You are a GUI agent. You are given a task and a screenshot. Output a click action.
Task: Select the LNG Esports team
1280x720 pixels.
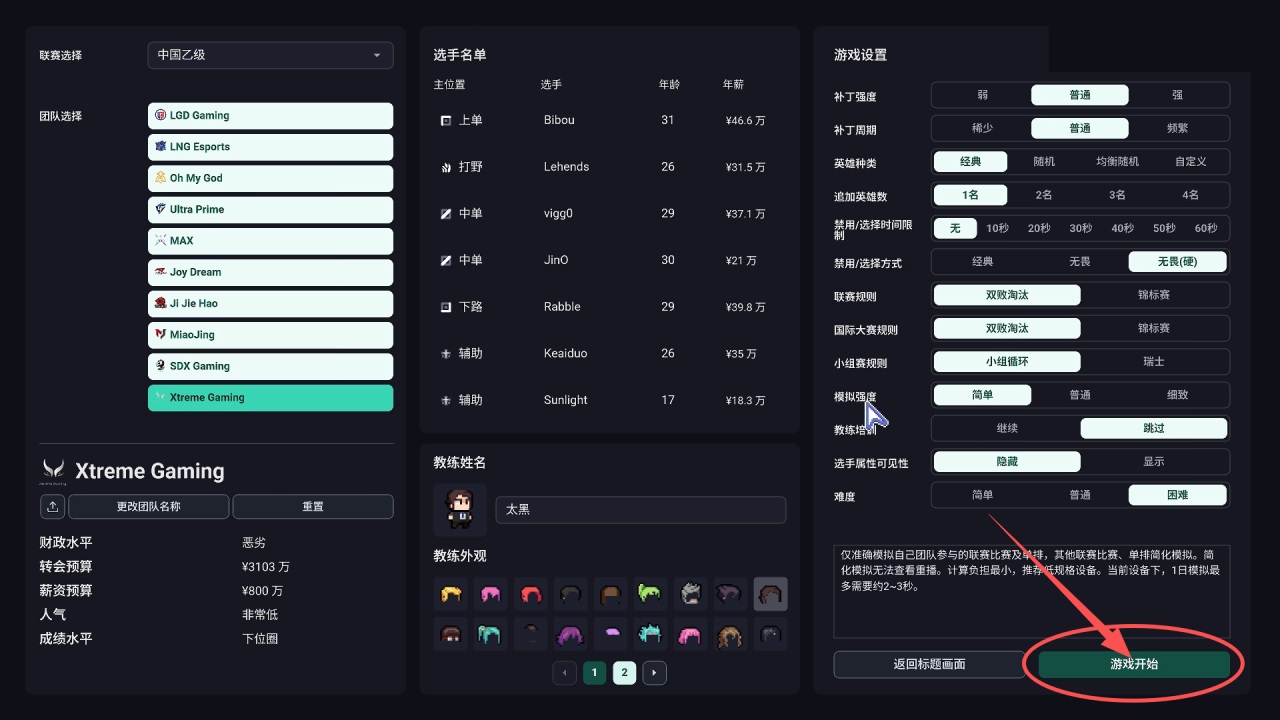point(270,147)
